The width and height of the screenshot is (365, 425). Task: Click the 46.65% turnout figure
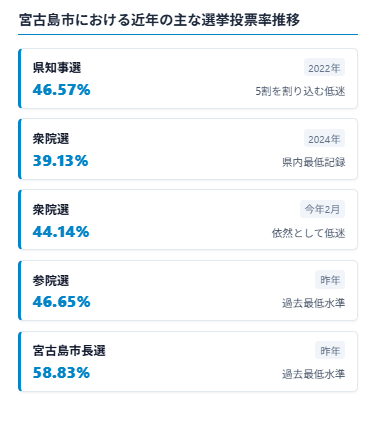pos(61,302)
